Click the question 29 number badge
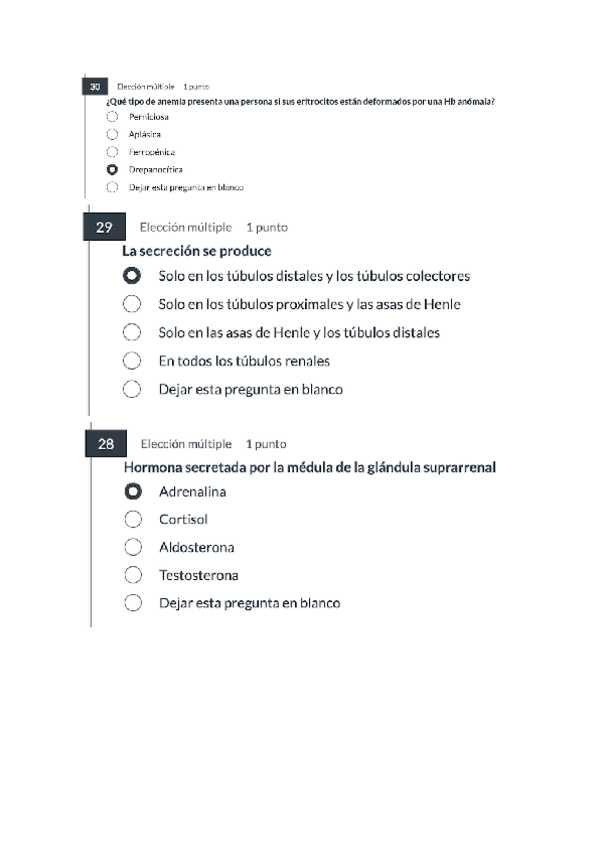Viewport: 600px width, 848px height. click(103, 227)
